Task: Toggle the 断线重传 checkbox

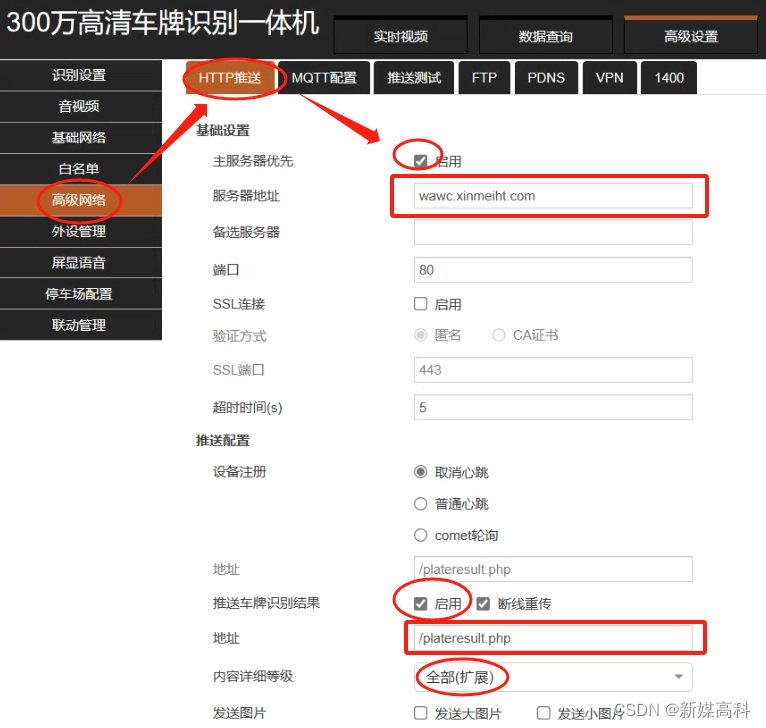Action: [483, 604]
